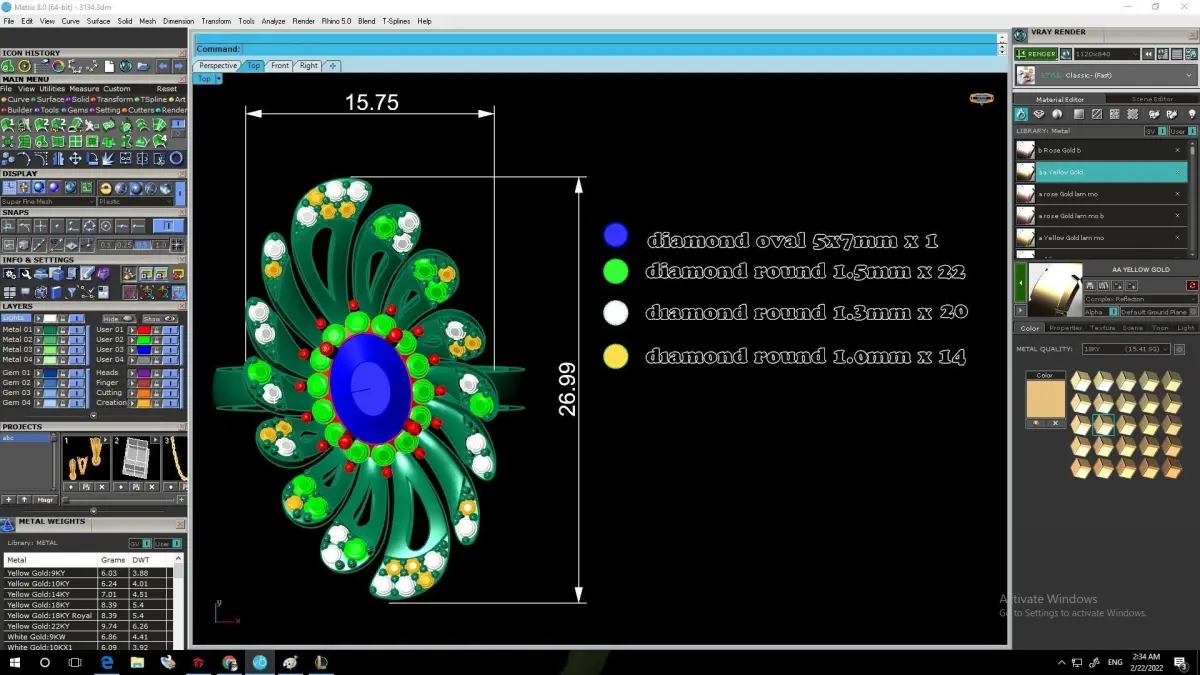Open the Complex Reflection dropdown
This screenshot has height=675, width=1200.
pyautogui.click(x=1141, y=299)
